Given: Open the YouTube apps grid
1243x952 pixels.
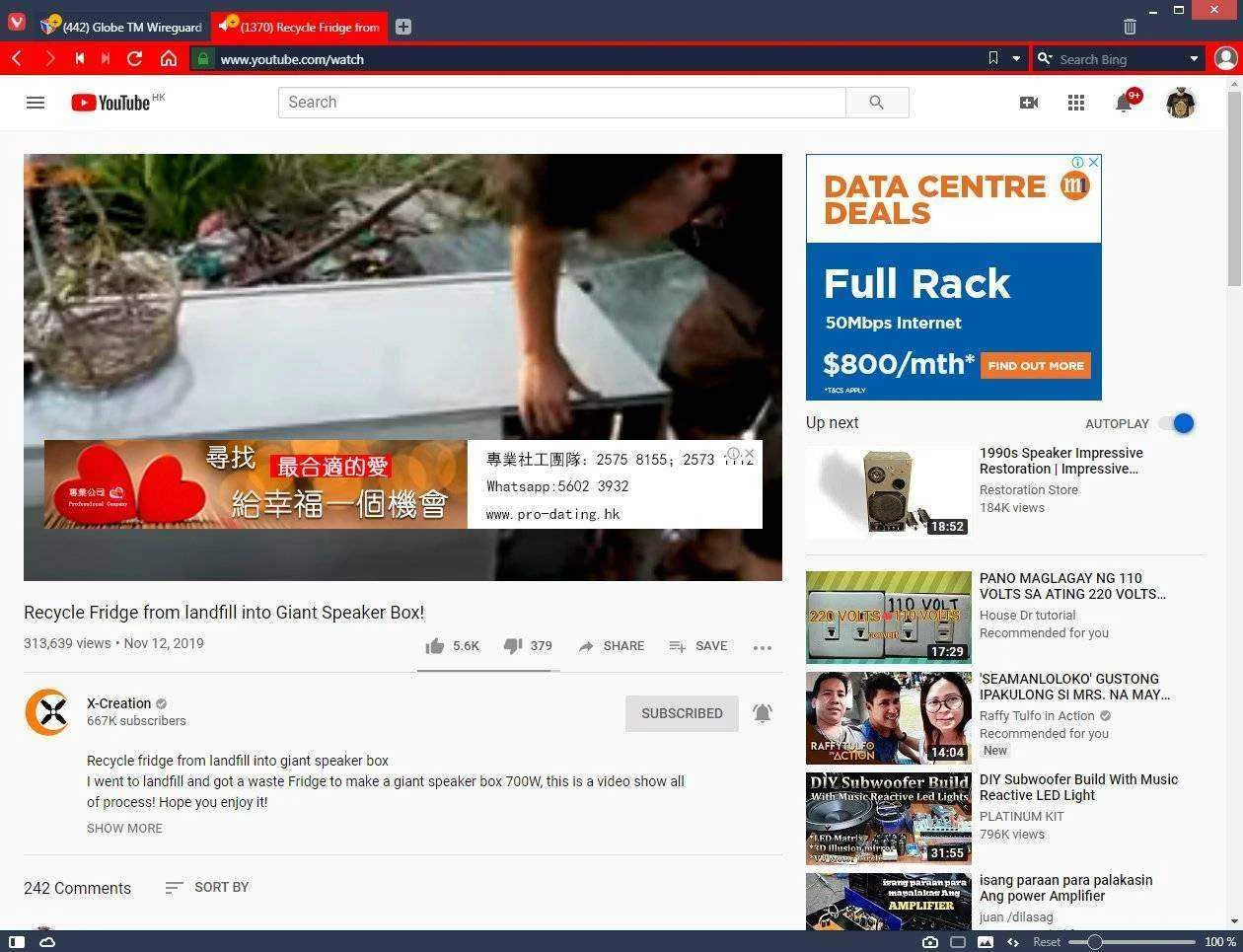Looking at the screenshot, I should pos(1076,103).
